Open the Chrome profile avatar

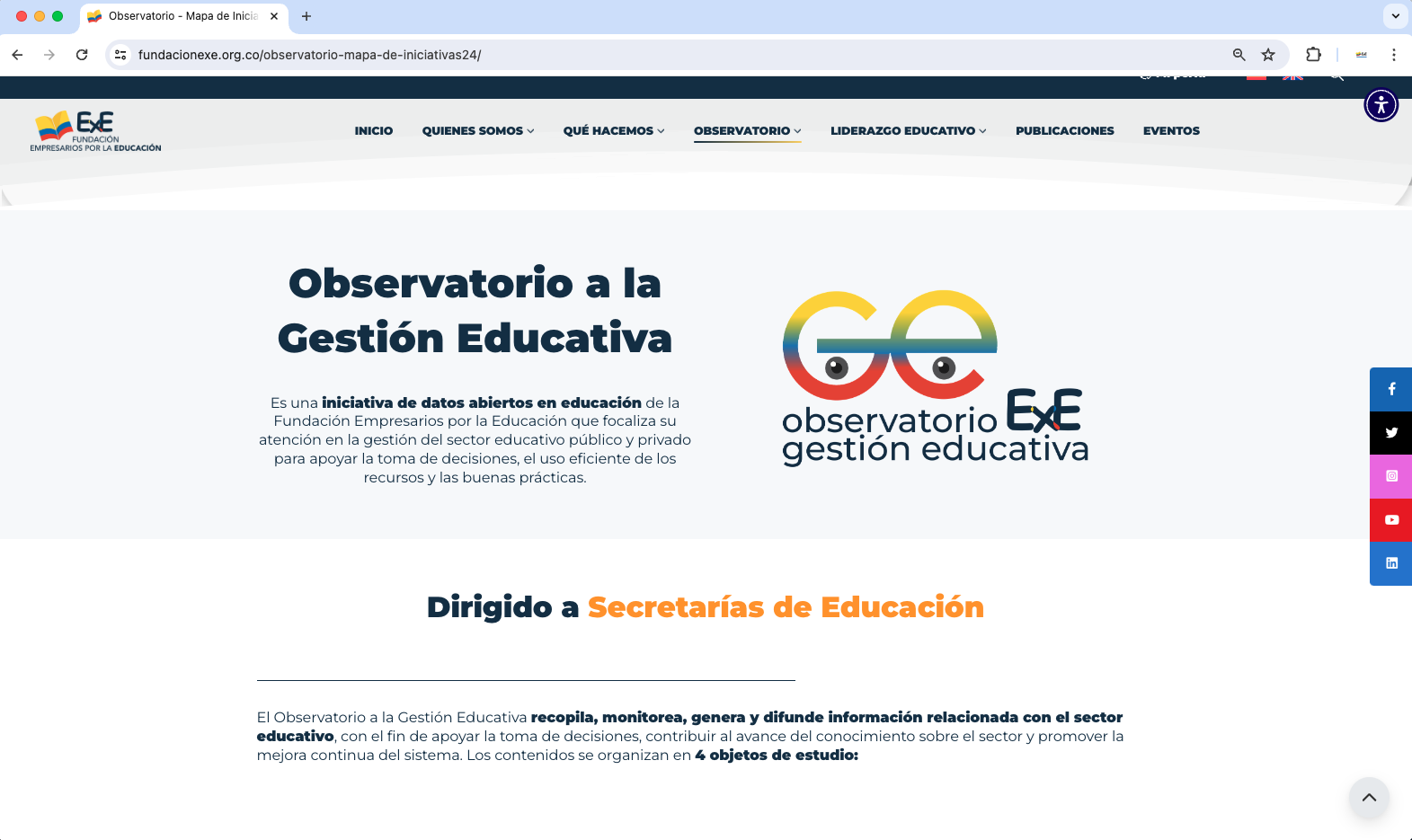(x=1361, y=55)
